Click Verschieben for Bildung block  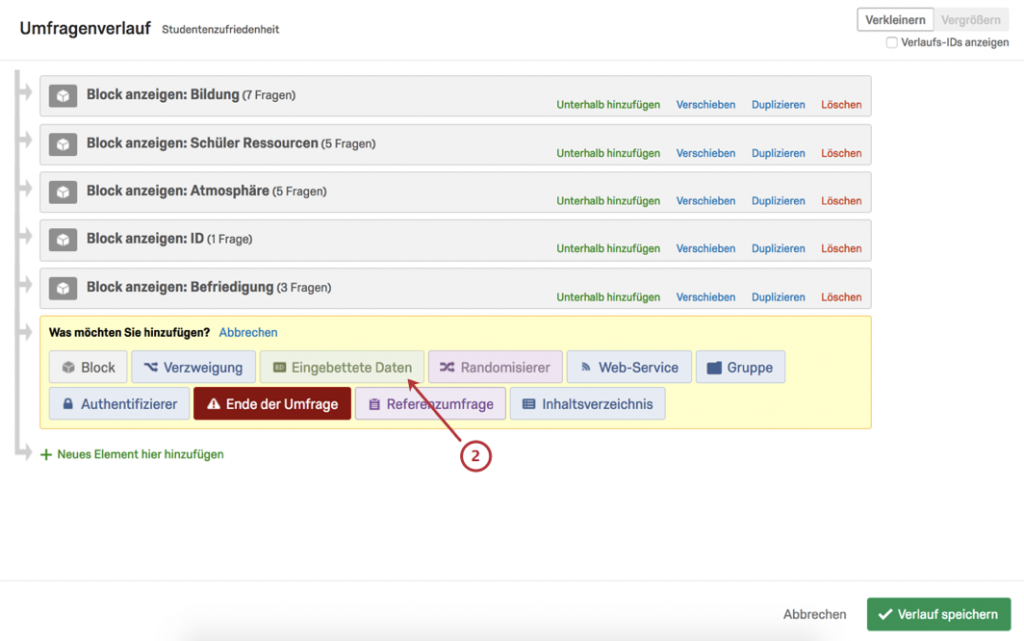click(705, 104)
